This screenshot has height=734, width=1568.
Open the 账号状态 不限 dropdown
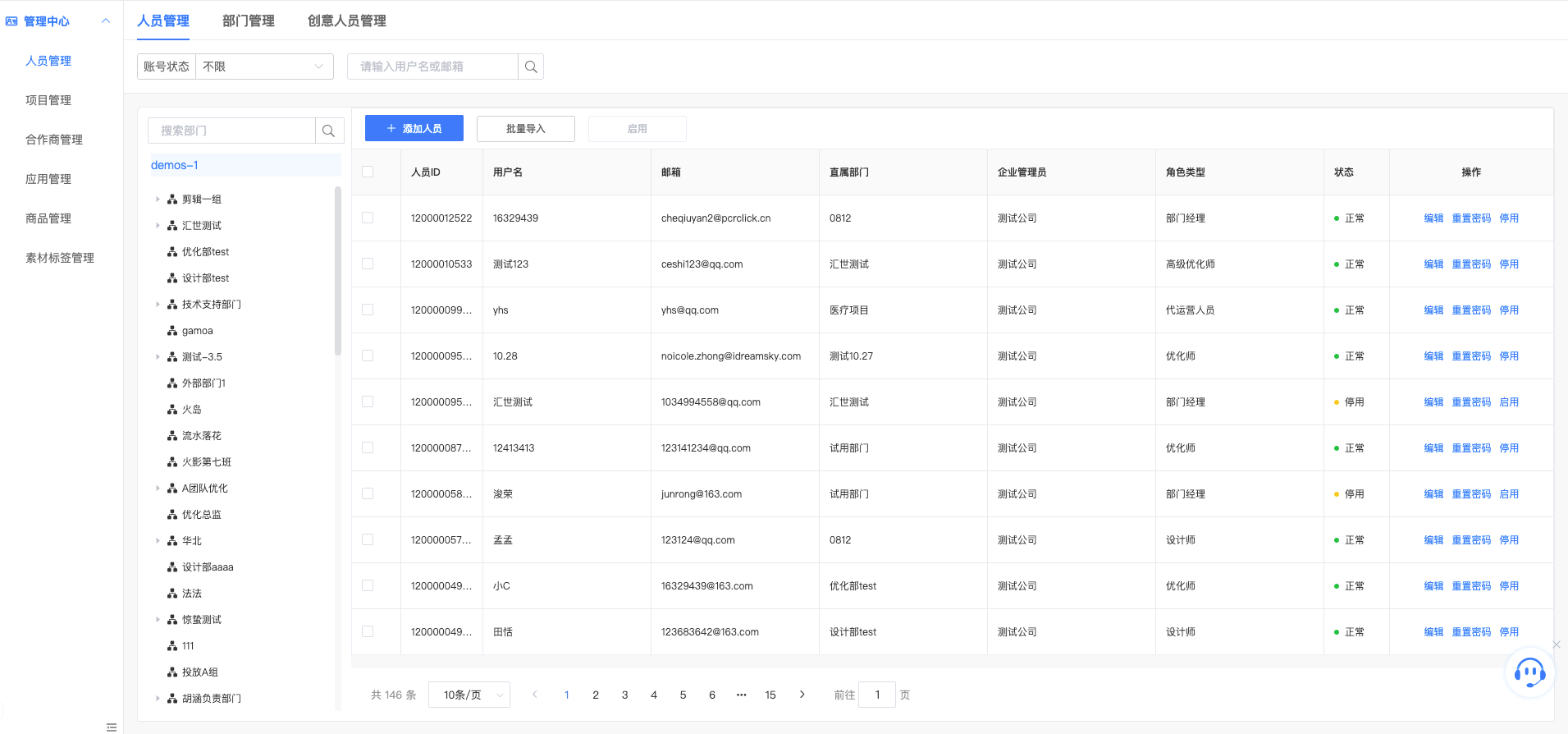click(264, 67)
